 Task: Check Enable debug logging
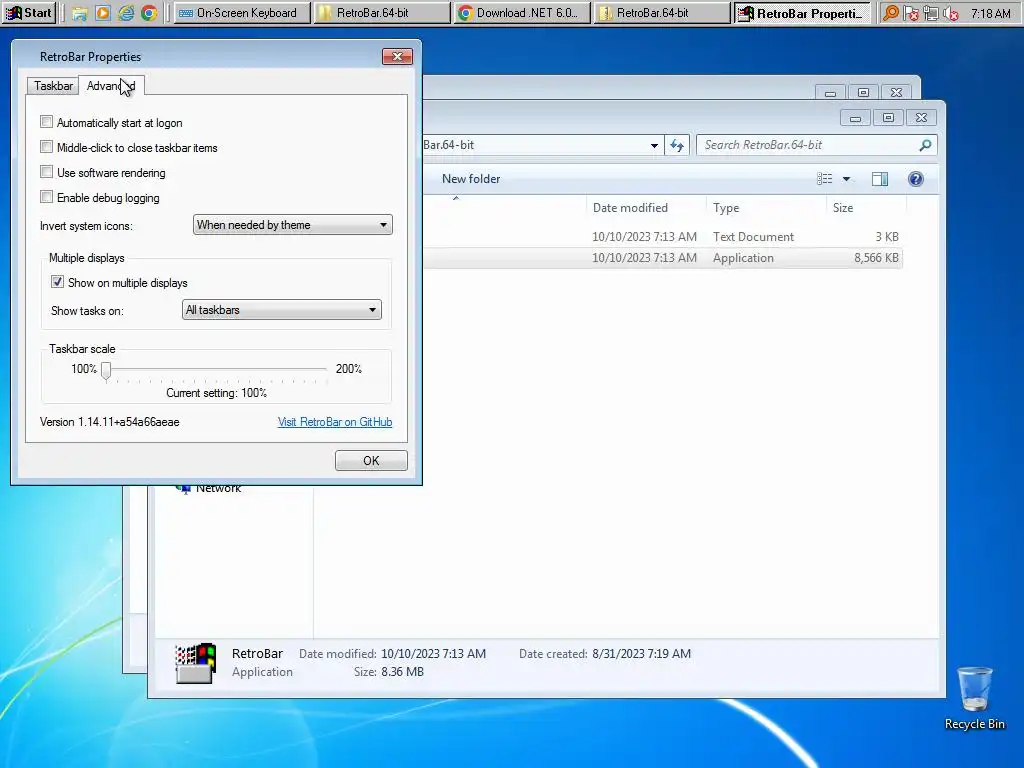coord(46,197)
